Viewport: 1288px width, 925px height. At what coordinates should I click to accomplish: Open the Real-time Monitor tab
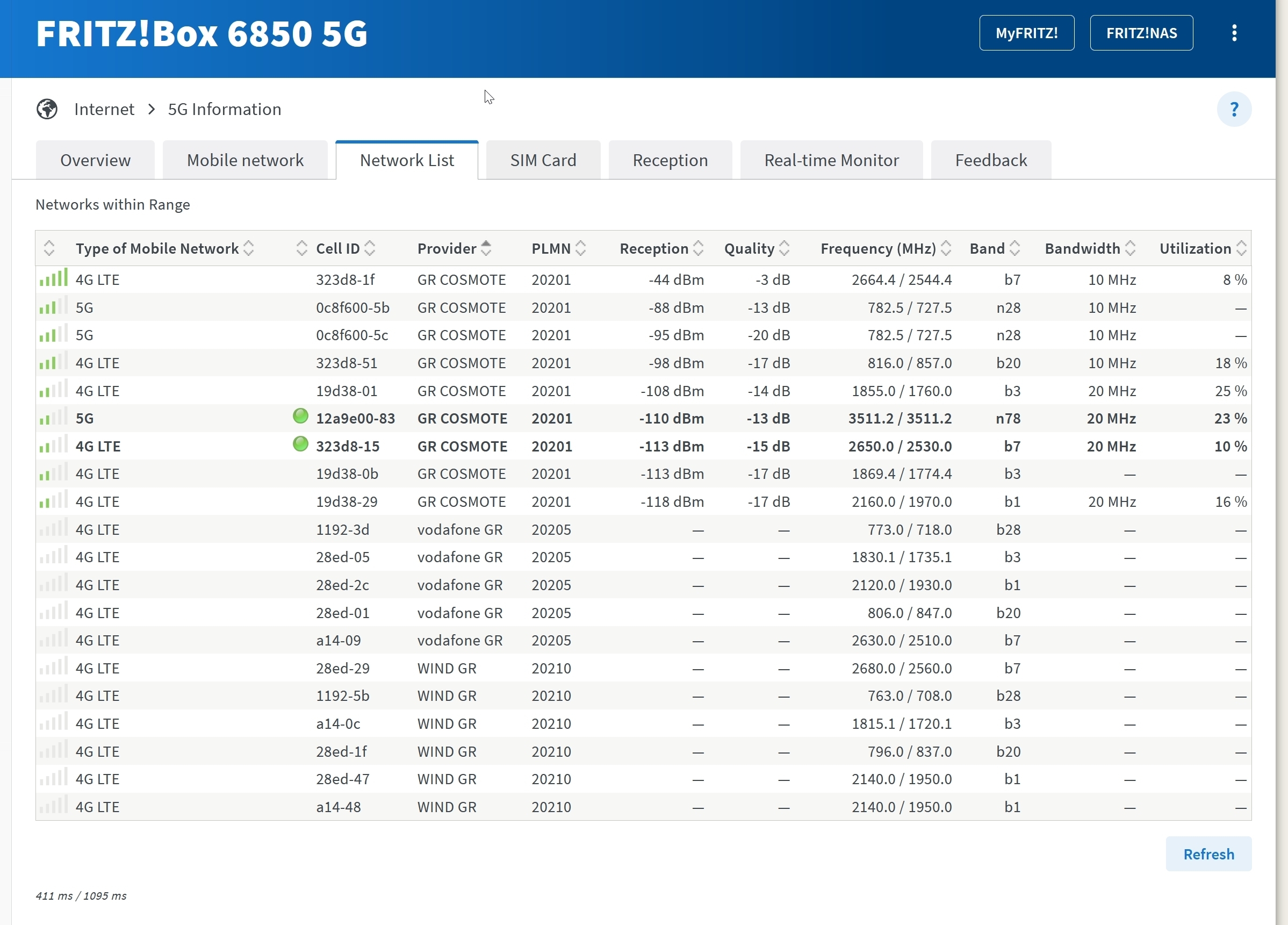(831, 160)
